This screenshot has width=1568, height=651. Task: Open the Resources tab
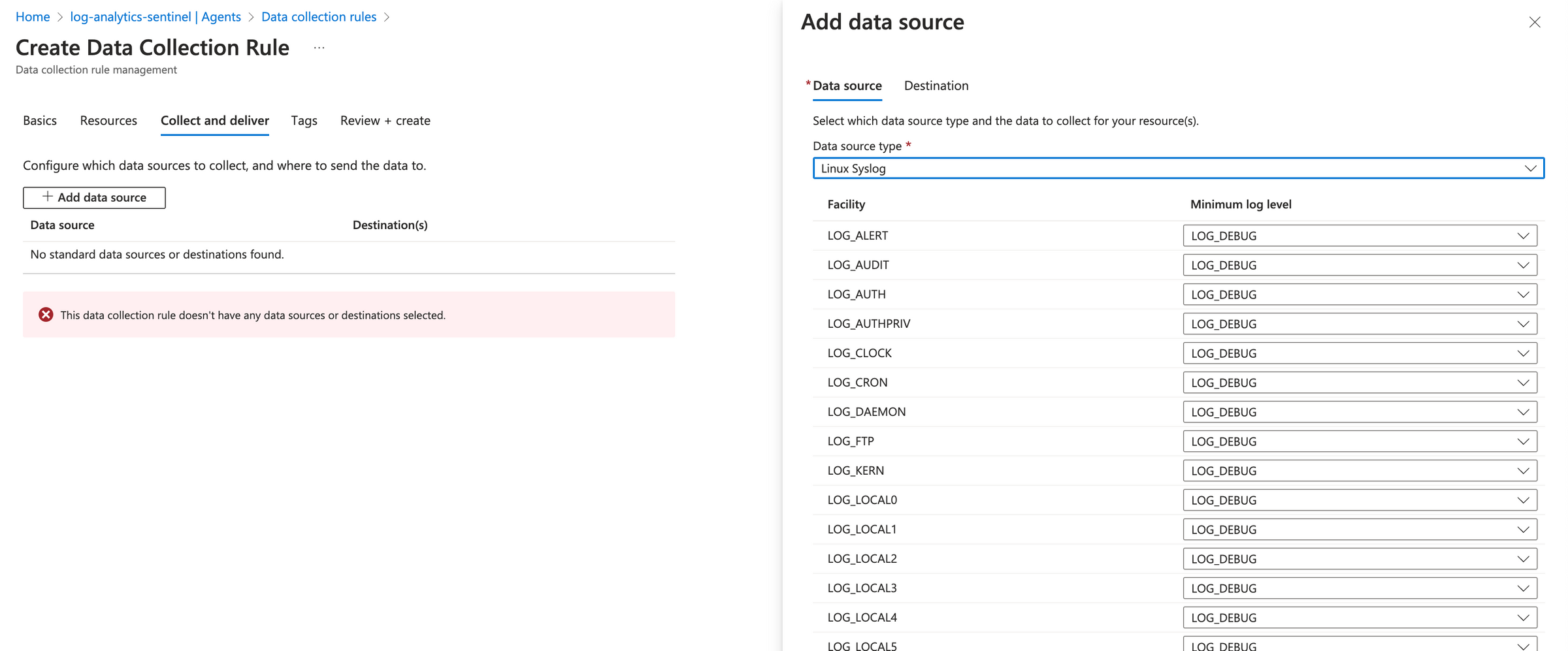pyautogui.click(x=108, y=120)
